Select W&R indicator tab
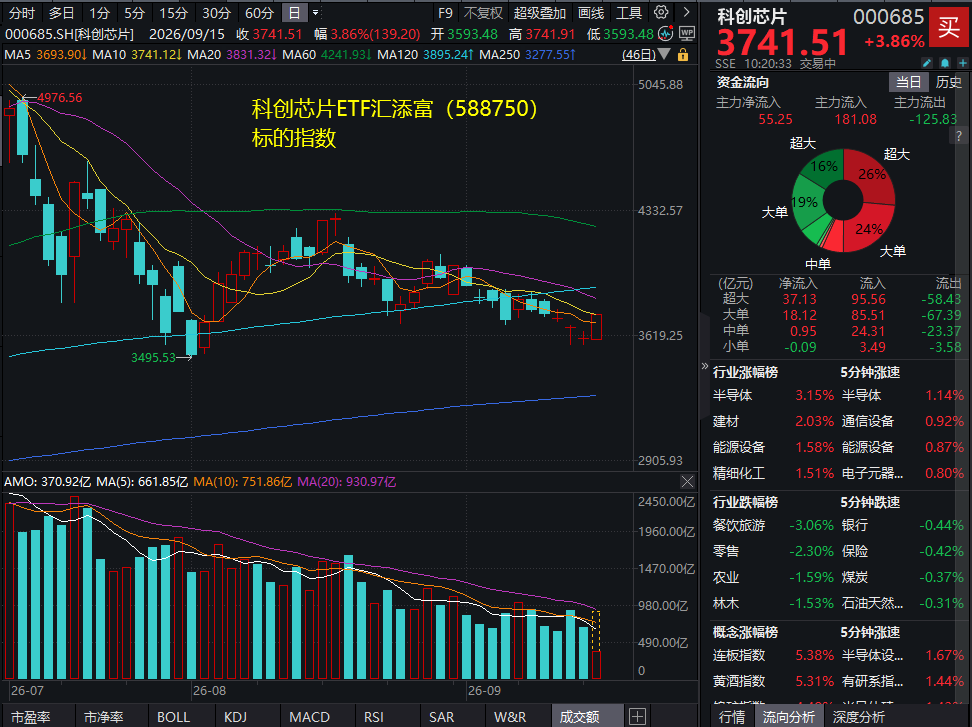972x727 pixels. point(510,716)
